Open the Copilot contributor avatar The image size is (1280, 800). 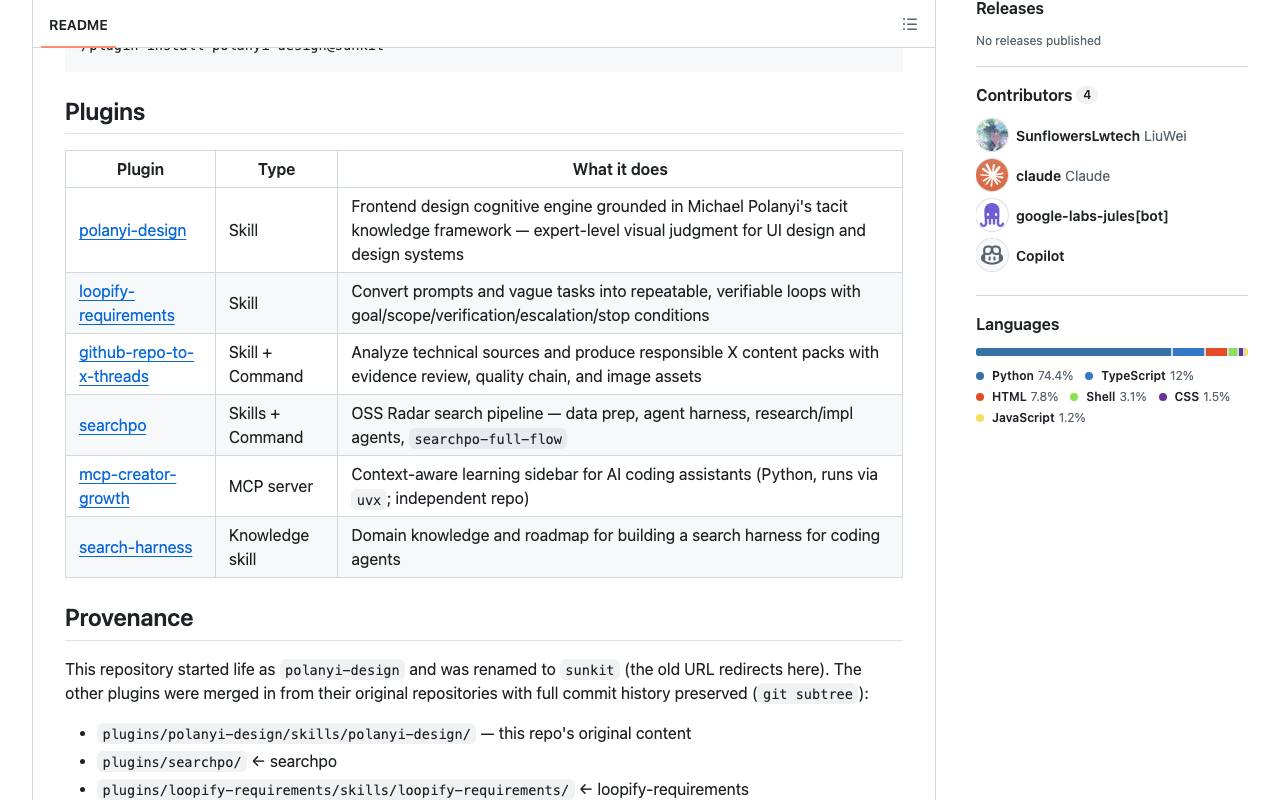click(x=992, y=255)
